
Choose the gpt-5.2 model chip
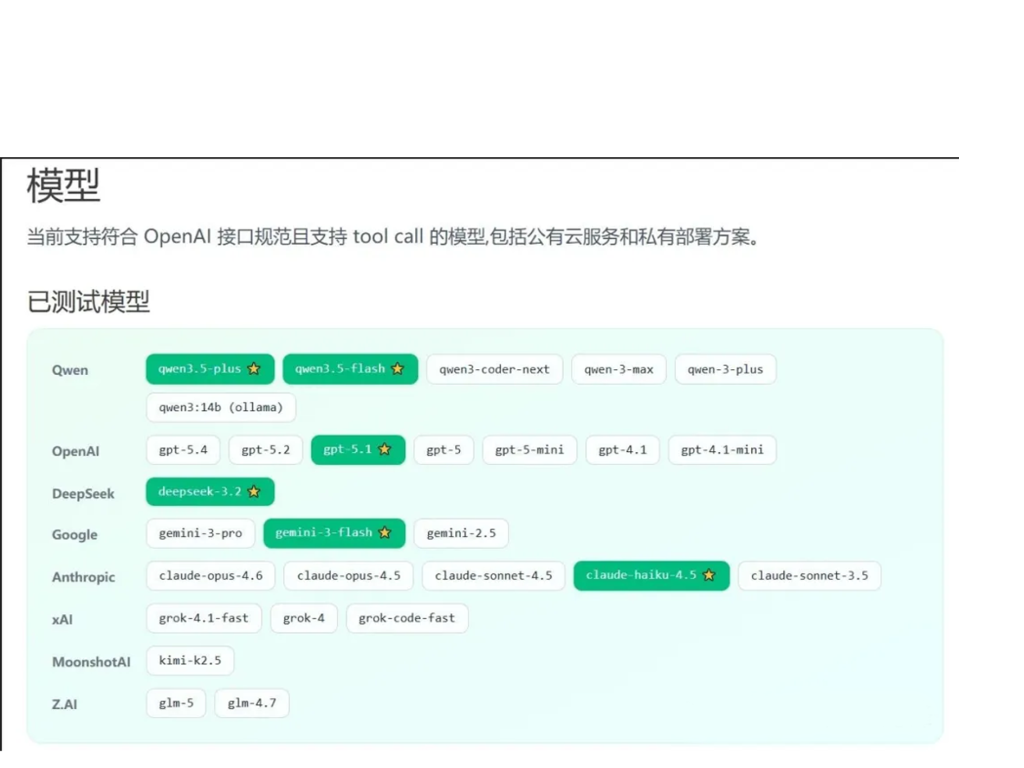point(266,449)
